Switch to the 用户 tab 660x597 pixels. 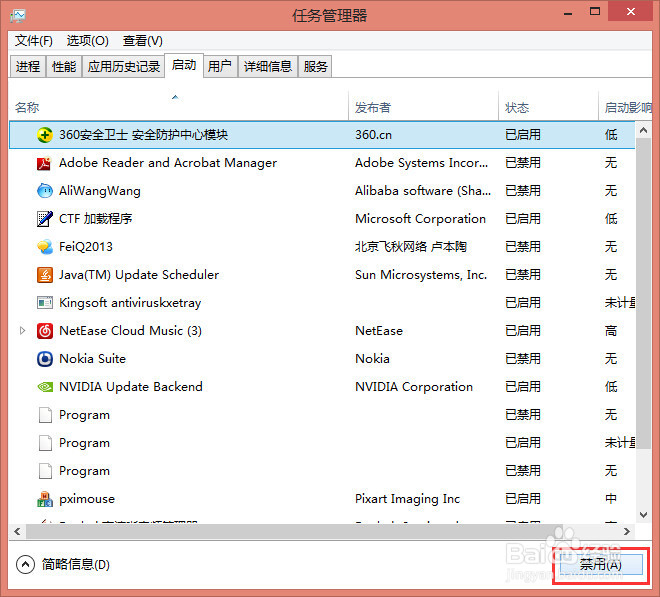click(x=220, y=67)
